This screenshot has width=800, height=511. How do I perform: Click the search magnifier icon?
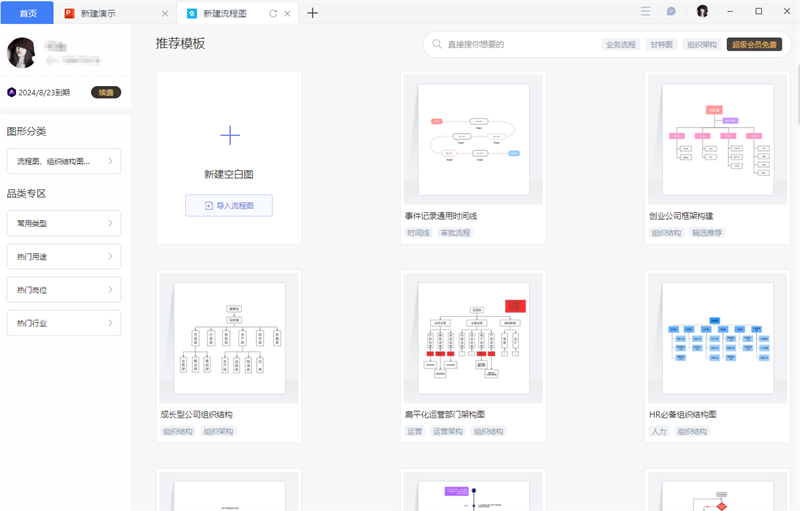pyautogui.click(x=437, y=44)
